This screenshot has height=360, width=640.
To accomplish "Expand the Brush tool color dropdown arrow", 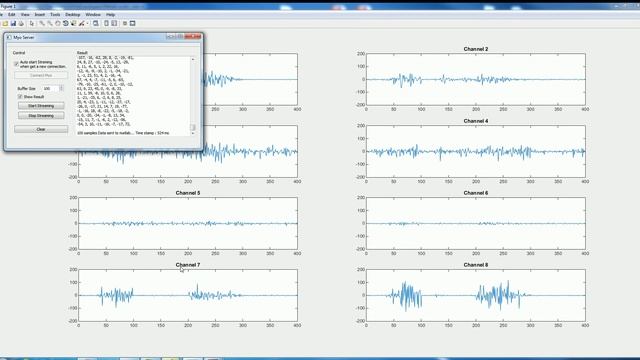I will click(x=87, y=24).
